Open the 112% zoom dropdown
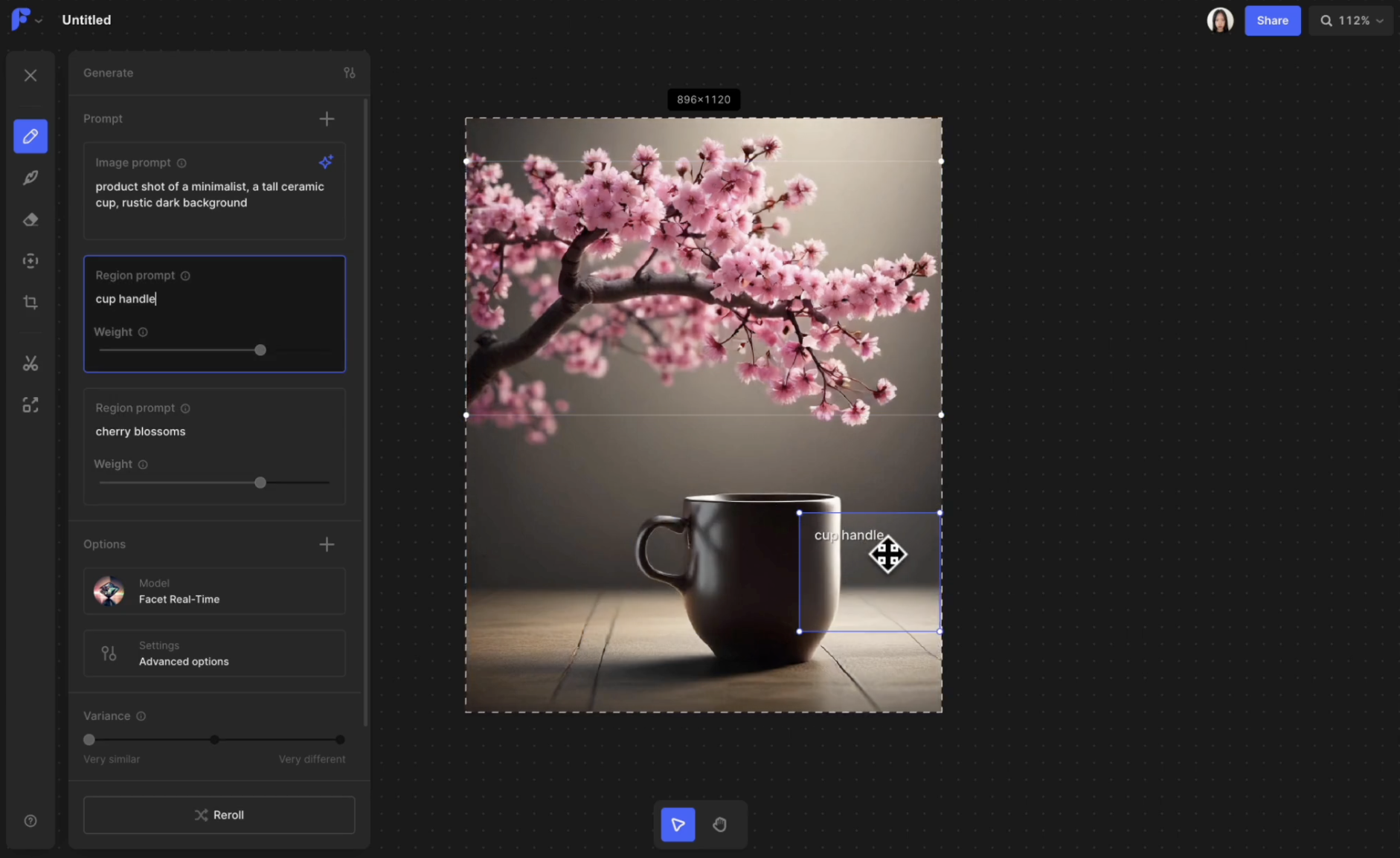 click(1352, 21)
